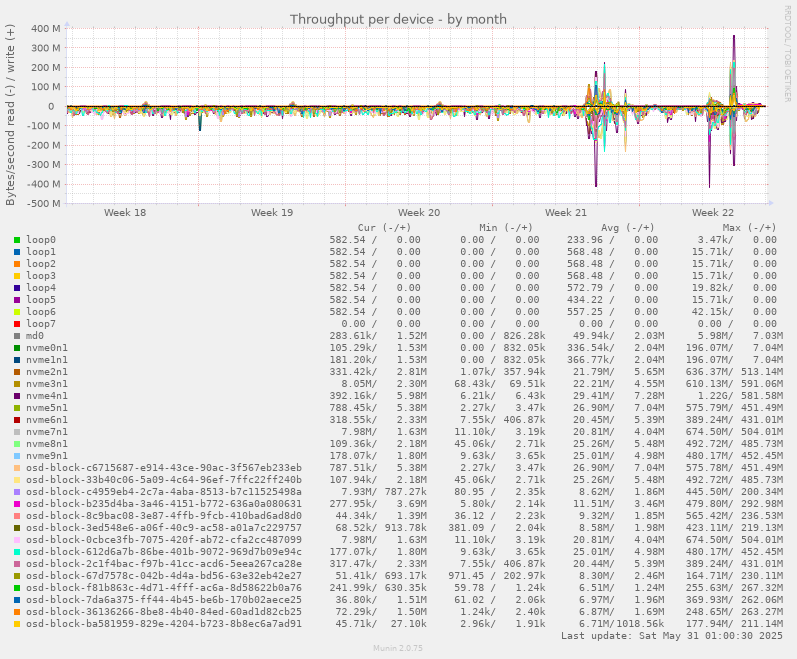
Task: Click the 'Week 19' axis label
Action: tap(272, 212)
